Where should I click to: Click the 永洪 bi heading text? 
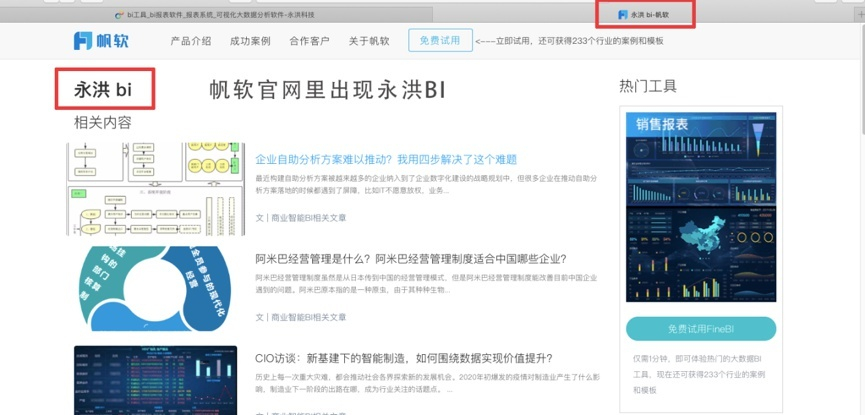[103, 89]
